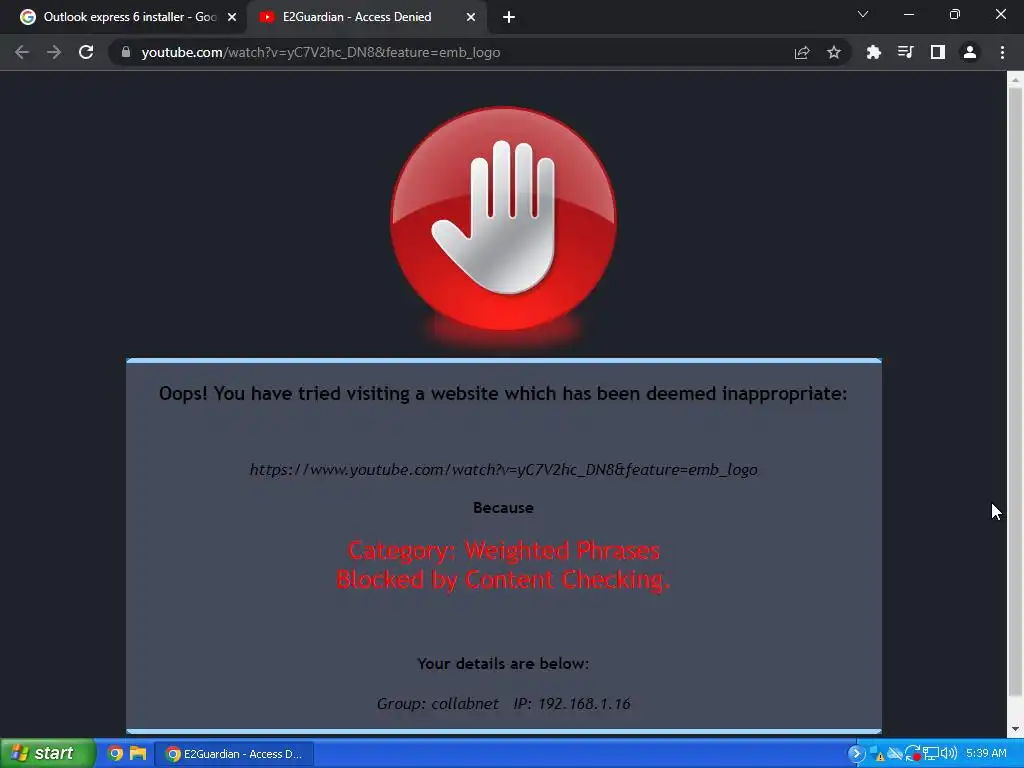Click the scrollbar up arrow
Viewport: 1024px width, 768px height.
coord(1015,80)
